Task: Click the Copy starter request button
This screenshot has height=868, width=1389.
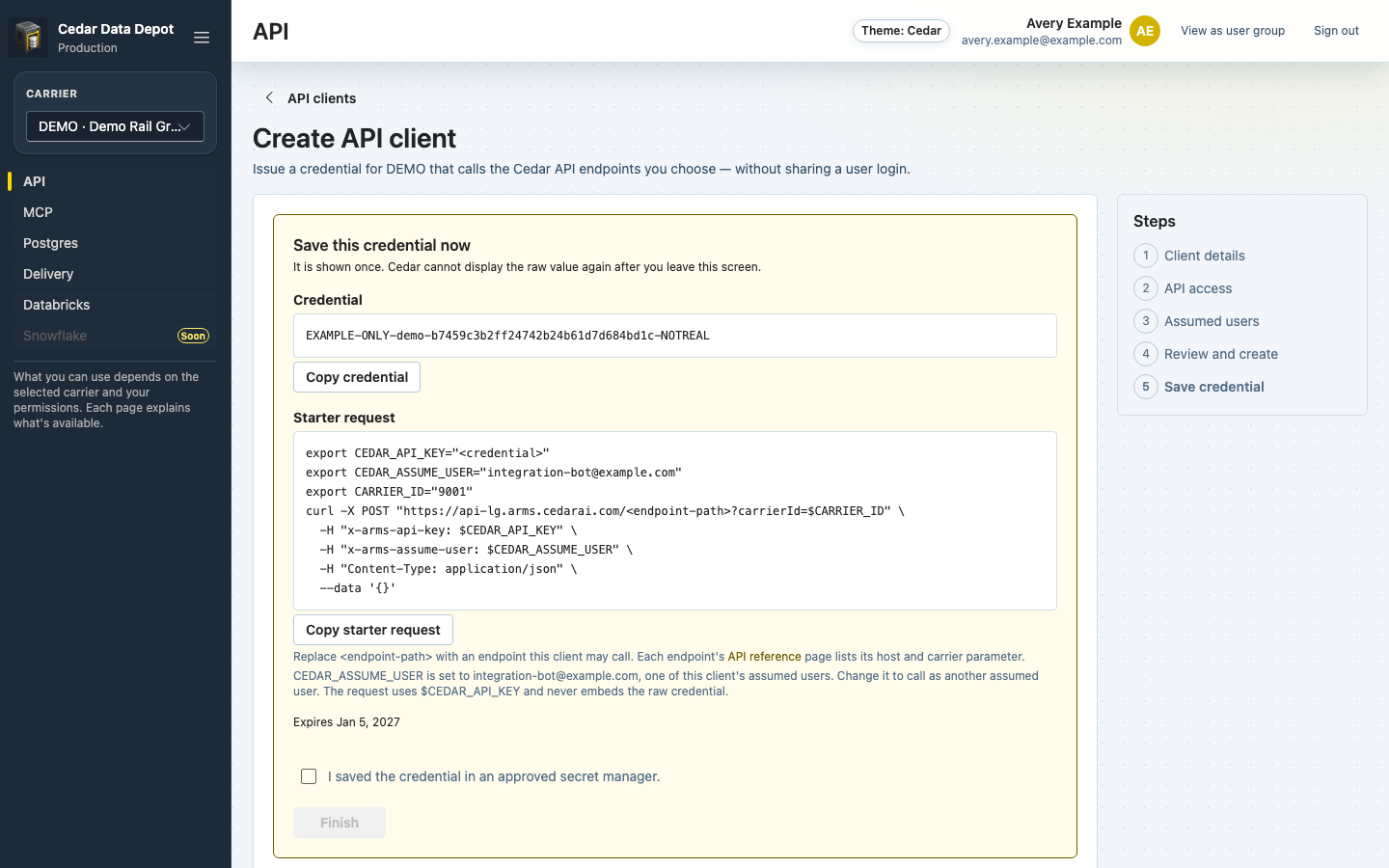Action: [373, 630]
